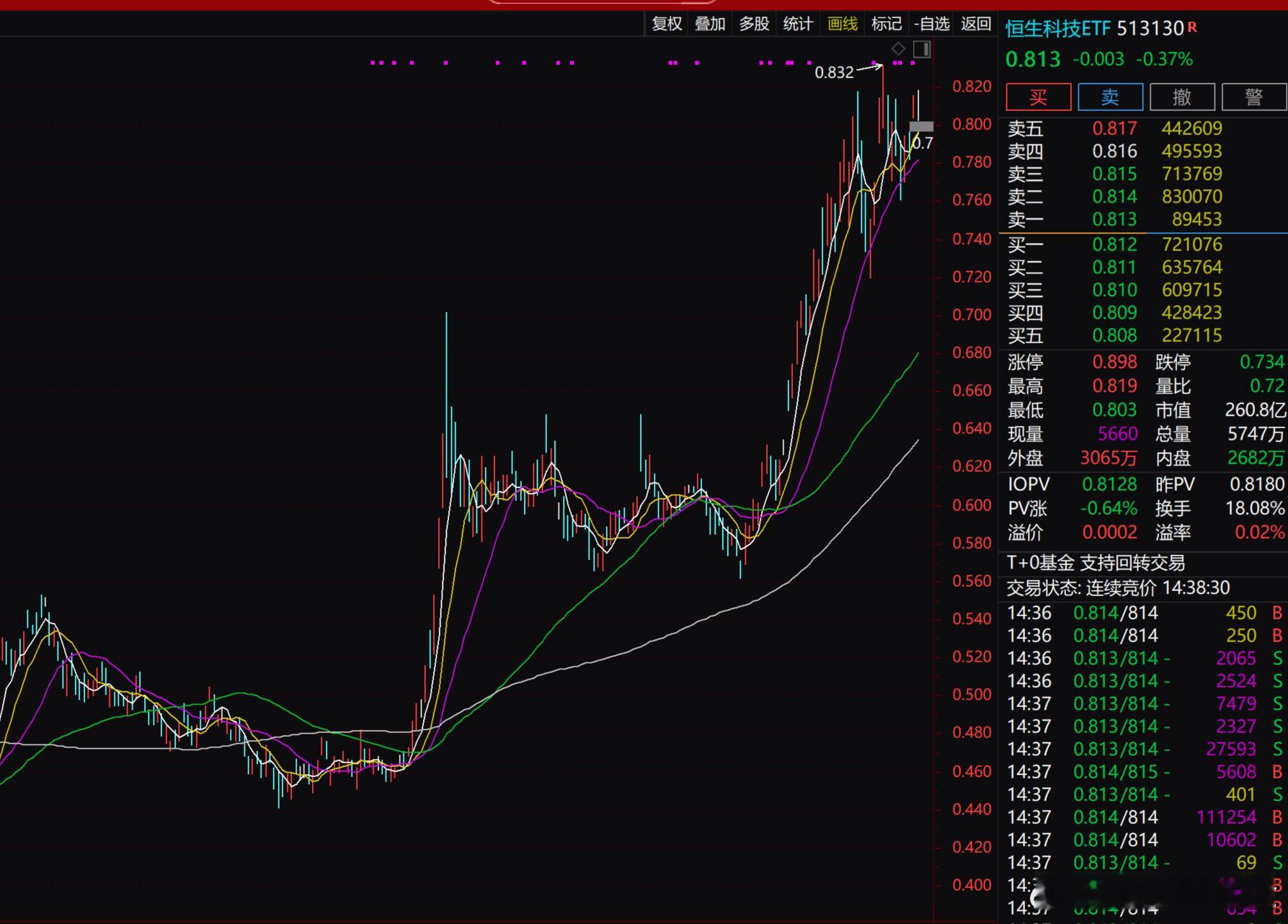Select the 卖五 price 0.817

[1114, 128]
